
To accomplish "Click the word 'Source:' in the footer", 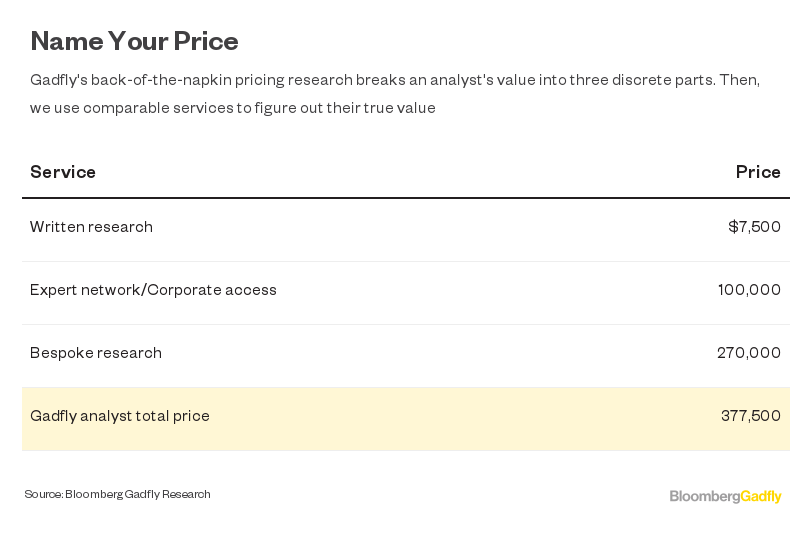I will click(x=44, y=494).
